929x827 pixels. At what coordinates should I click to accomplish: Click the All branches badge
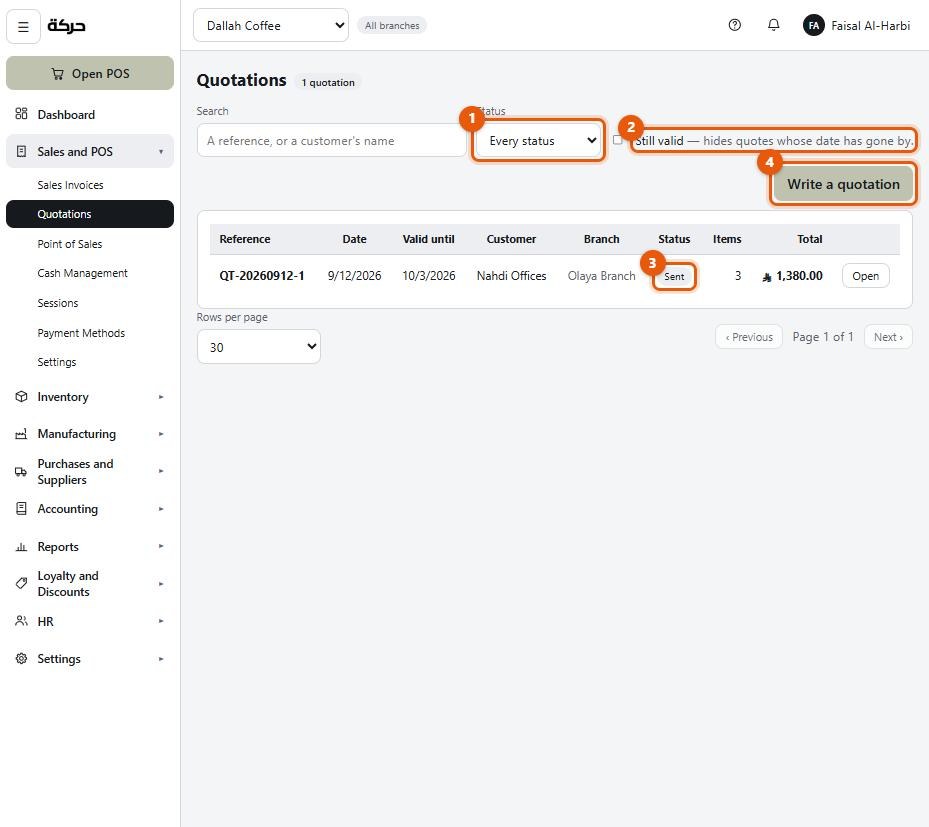[x=392, y=25]
